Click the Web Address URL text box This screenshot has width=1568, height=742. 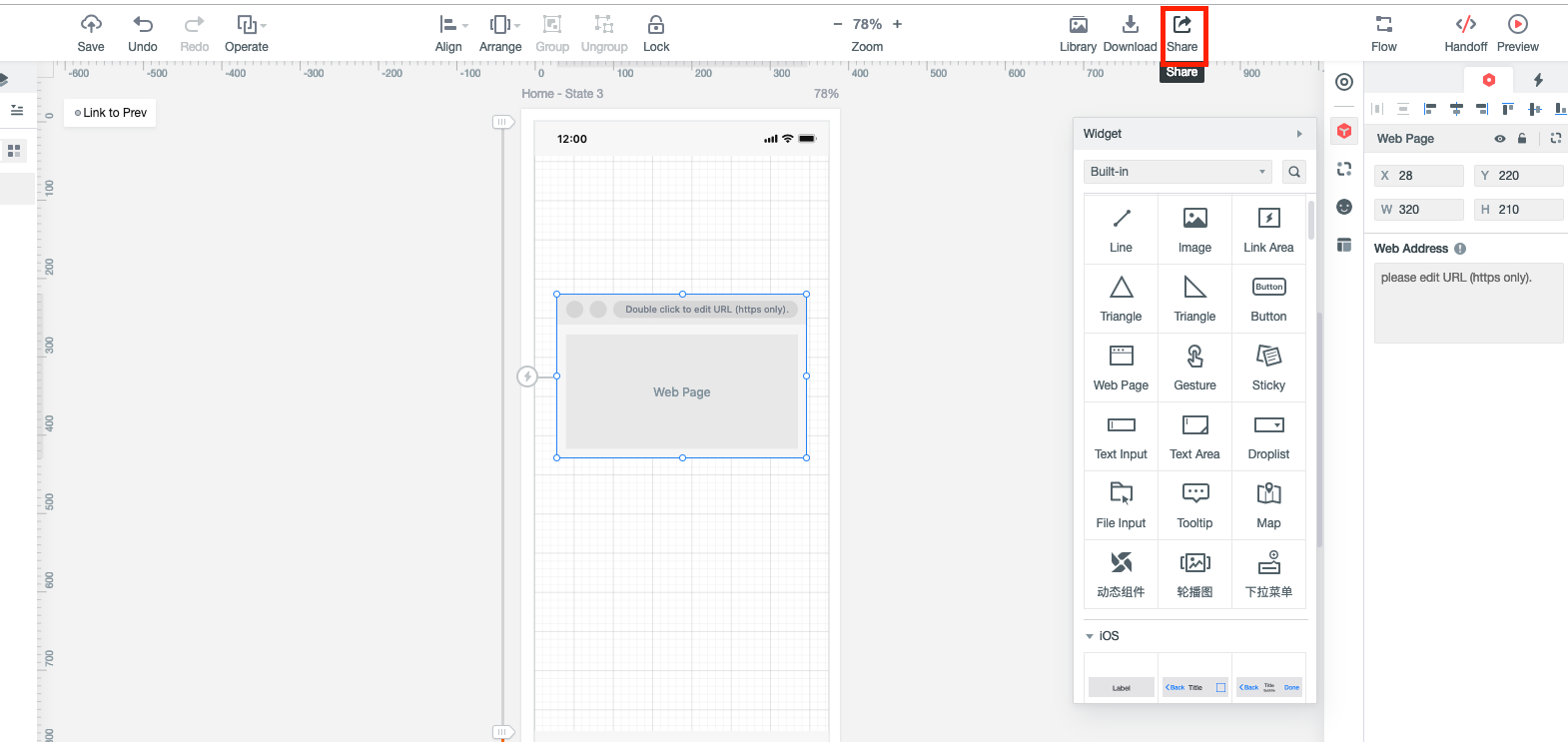tap(1469, 304)
